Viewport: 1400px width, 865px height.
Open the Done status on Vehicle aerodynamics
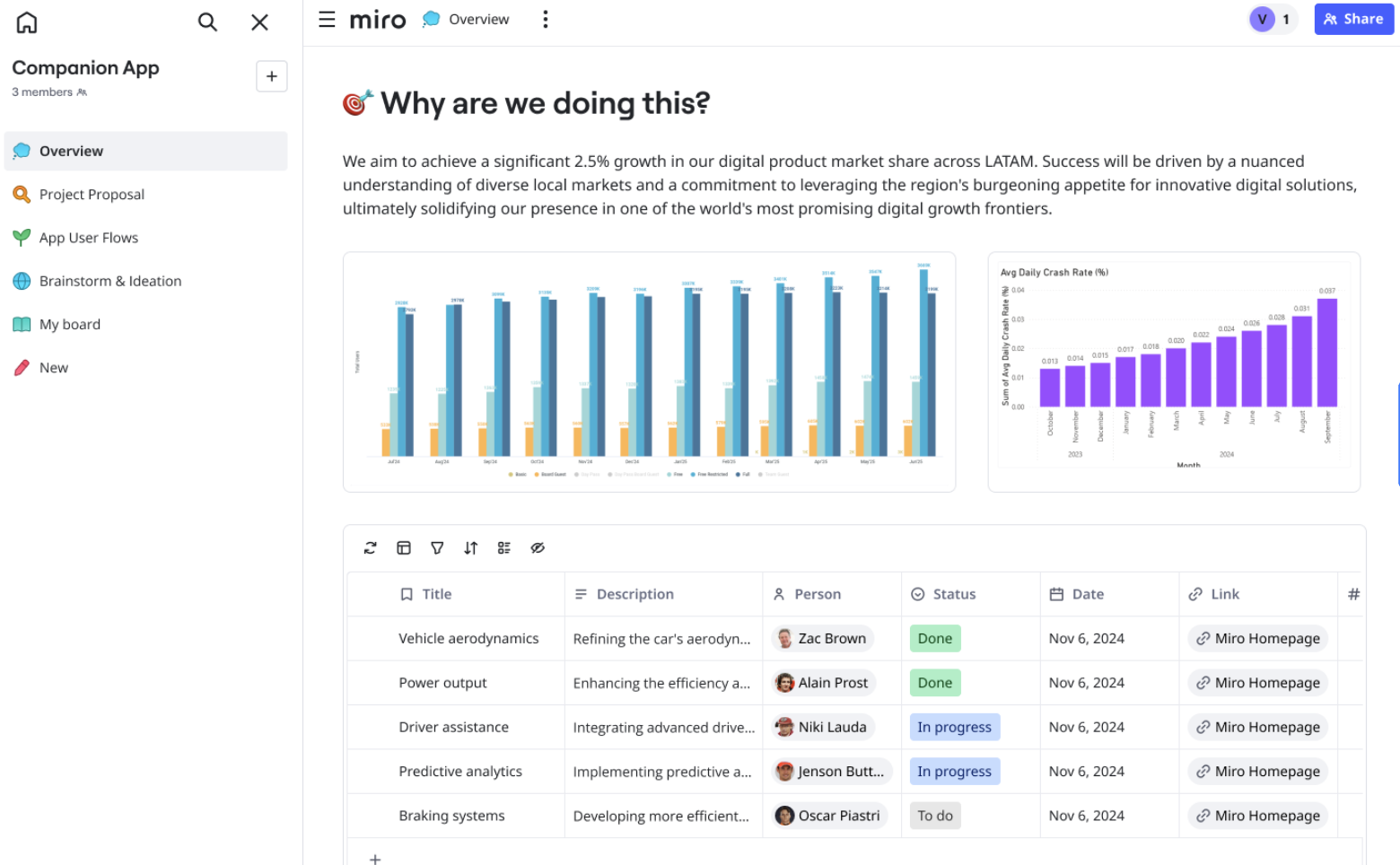pos(934,639)
